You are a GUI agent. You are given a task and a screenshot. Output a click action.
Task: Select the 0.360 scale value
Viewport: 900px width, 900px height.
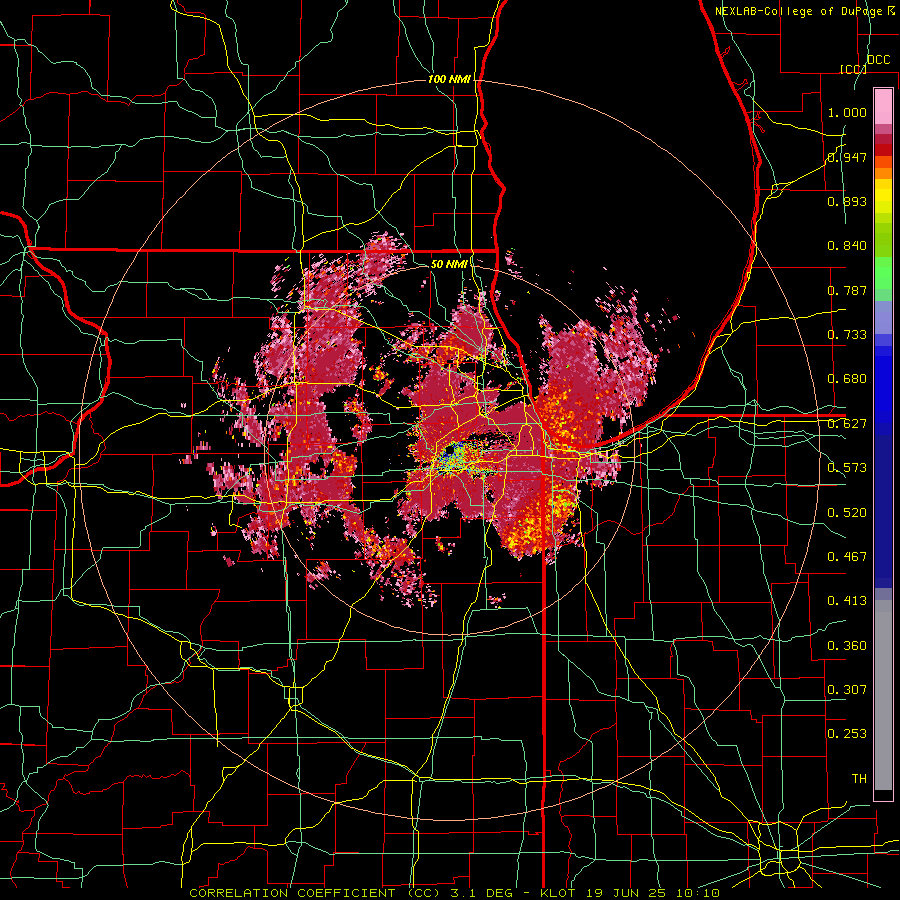tap(847, 645)
